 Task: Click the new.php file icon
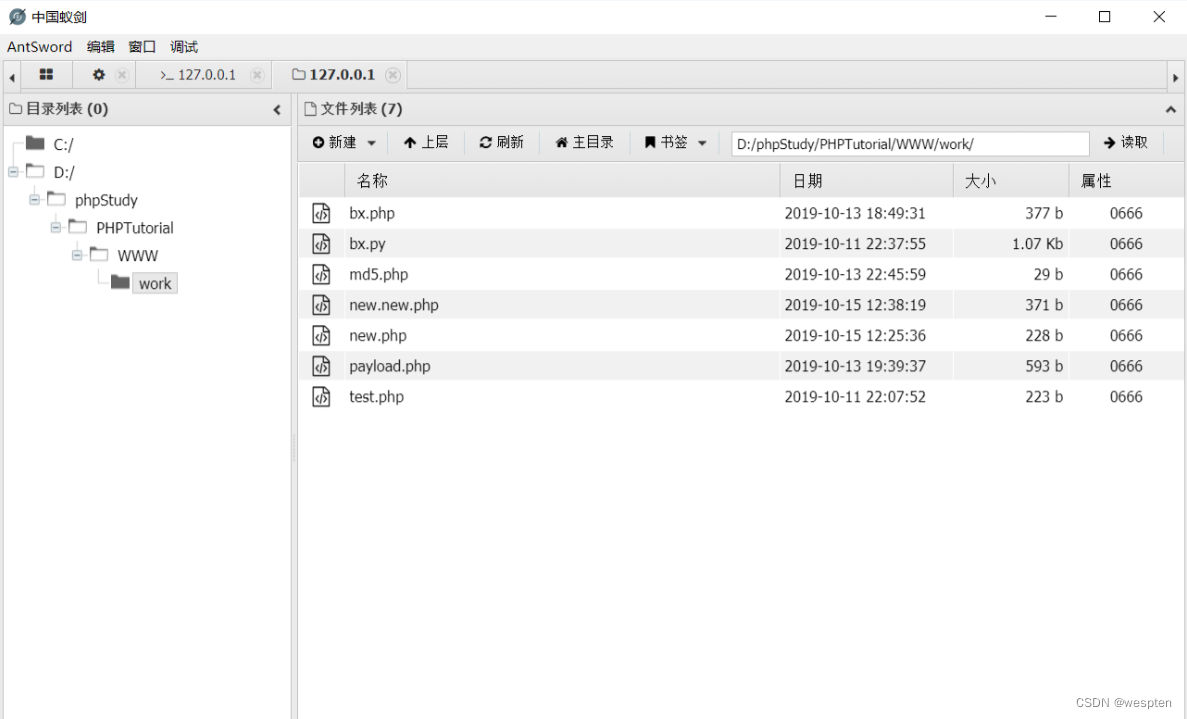[x=321, y=335]
